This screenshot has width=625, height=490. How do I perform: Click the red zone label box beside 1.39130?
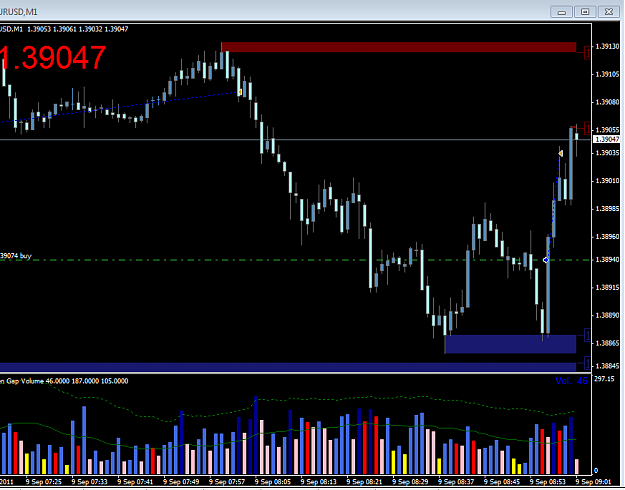click(x=587, y=52)
